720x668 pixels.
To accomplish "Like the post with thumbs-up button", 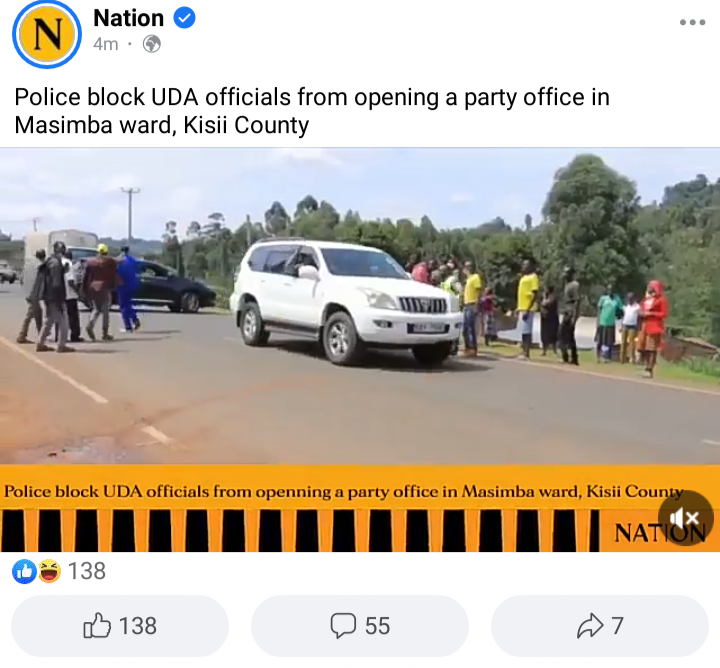I will pyautogui.click(x=120, y=626).
